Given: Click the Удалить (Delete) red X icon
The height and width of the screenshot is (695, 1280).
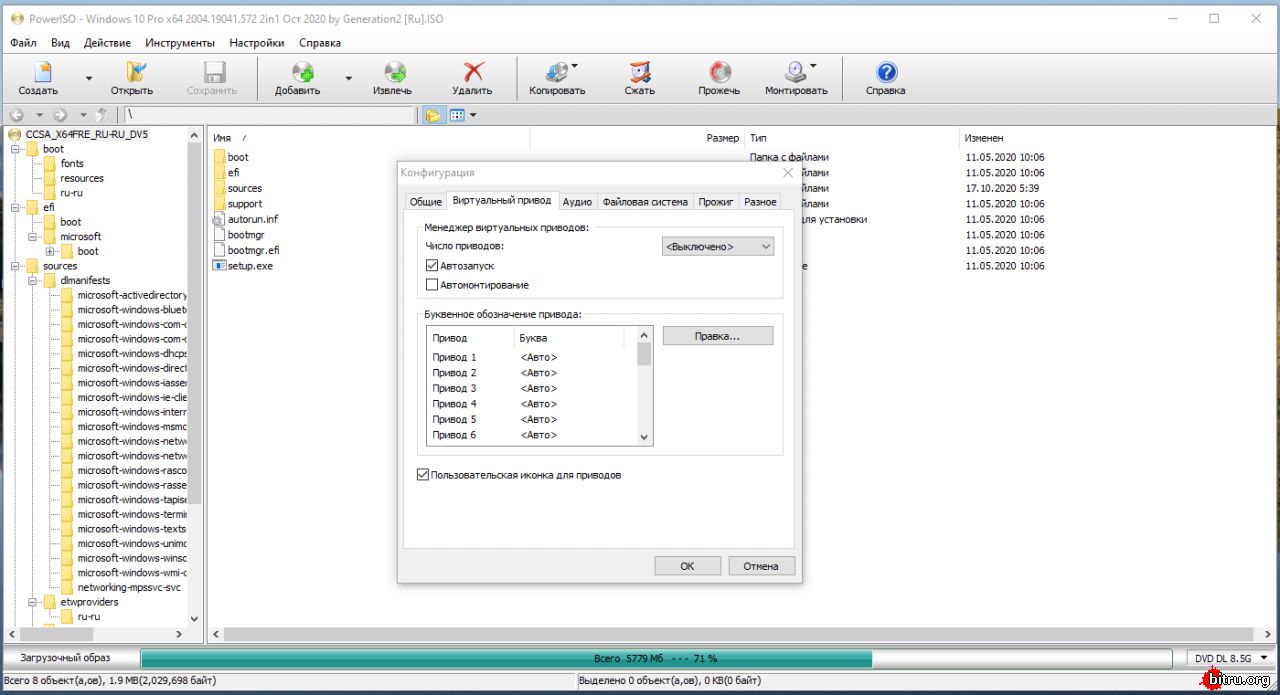Looking at the screenshot, I should [x=473, y=72].
